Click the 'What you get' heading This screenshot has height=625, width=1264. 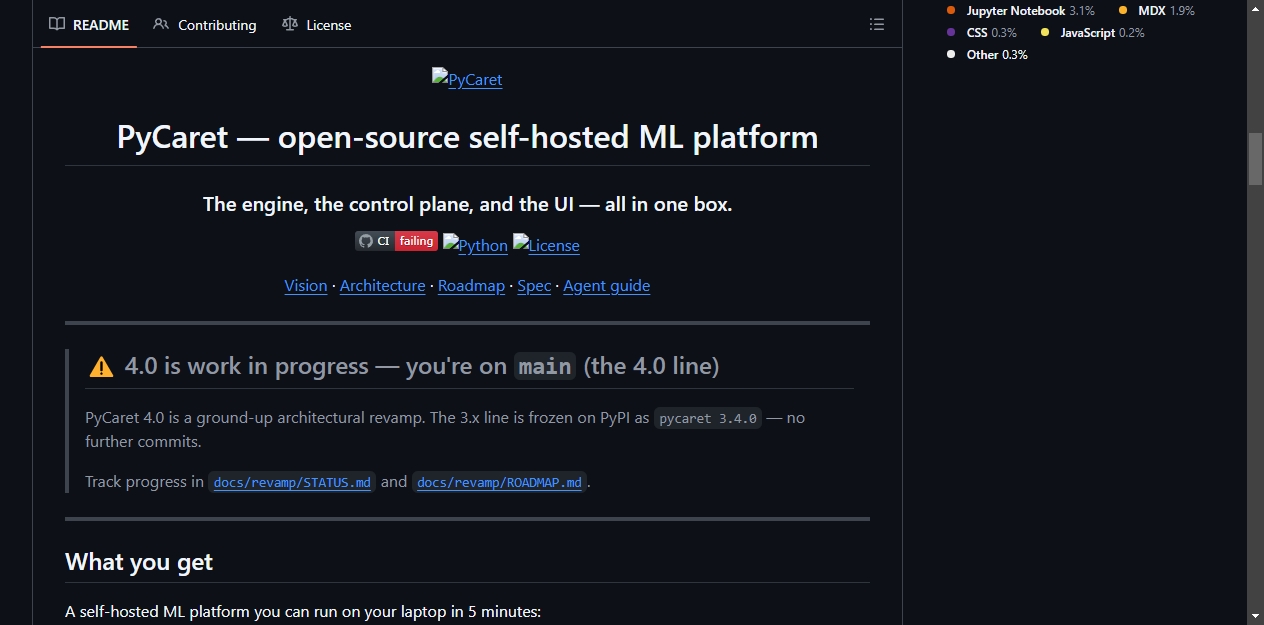[x=139, y=562]
